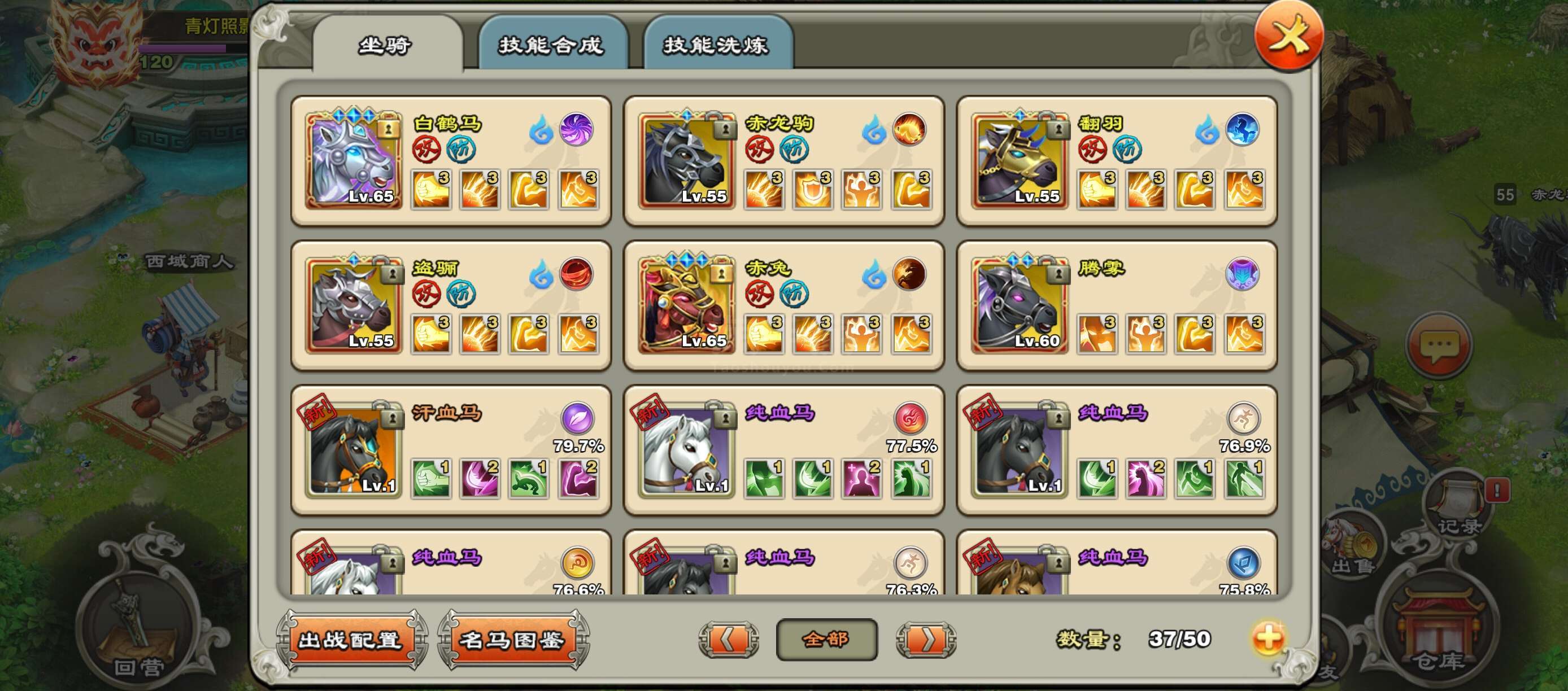Toggle the lock icon on 赤兔 portrait
The image size is (1568, 691).
(x=721, y=273)
